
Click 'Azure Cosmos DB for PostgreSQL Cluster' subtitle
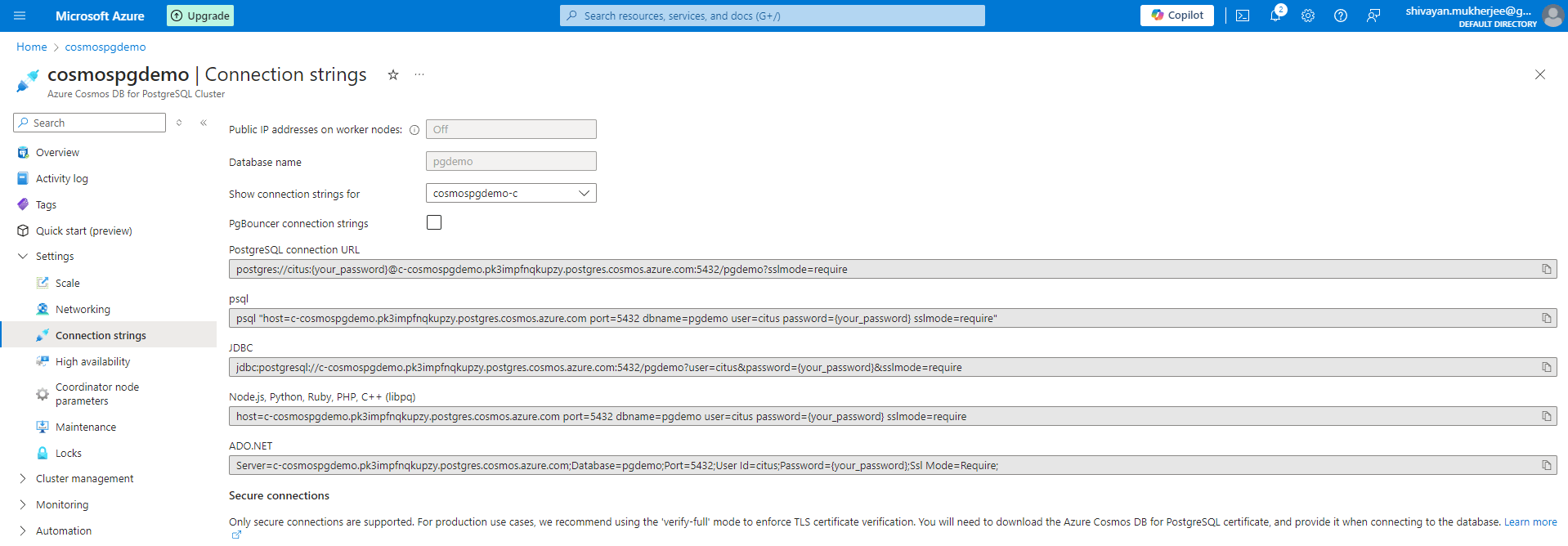pyautogui.click(x=136, y=94)
